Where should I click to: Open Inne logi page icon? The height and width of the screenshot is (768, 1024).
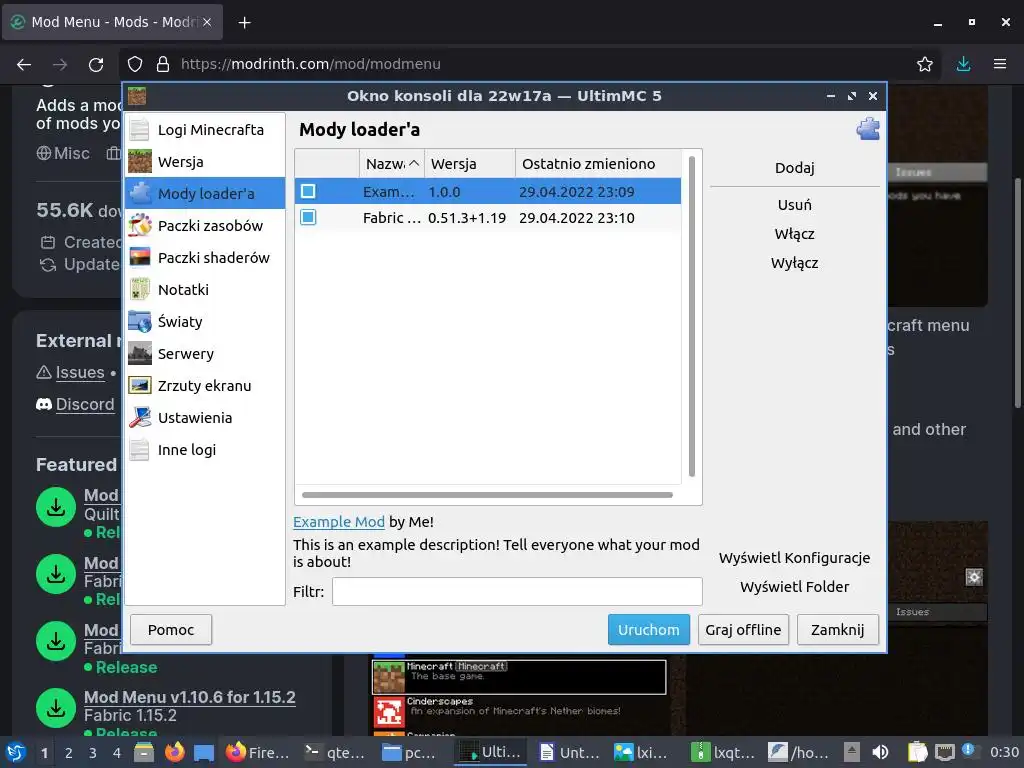click(139, 449)
